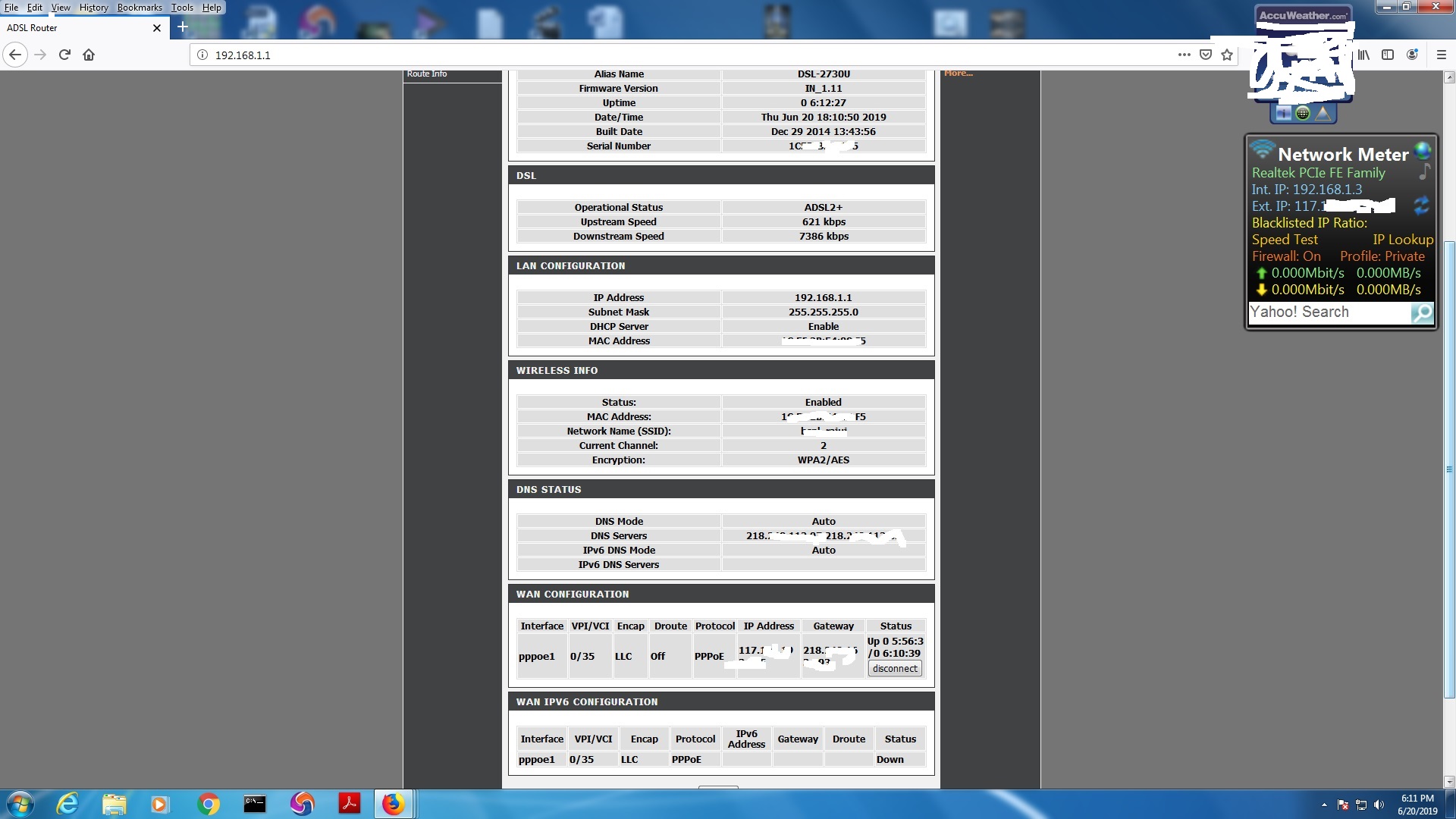
Task: Show Firefox library icon
Action: click(x=1363, y=55)
